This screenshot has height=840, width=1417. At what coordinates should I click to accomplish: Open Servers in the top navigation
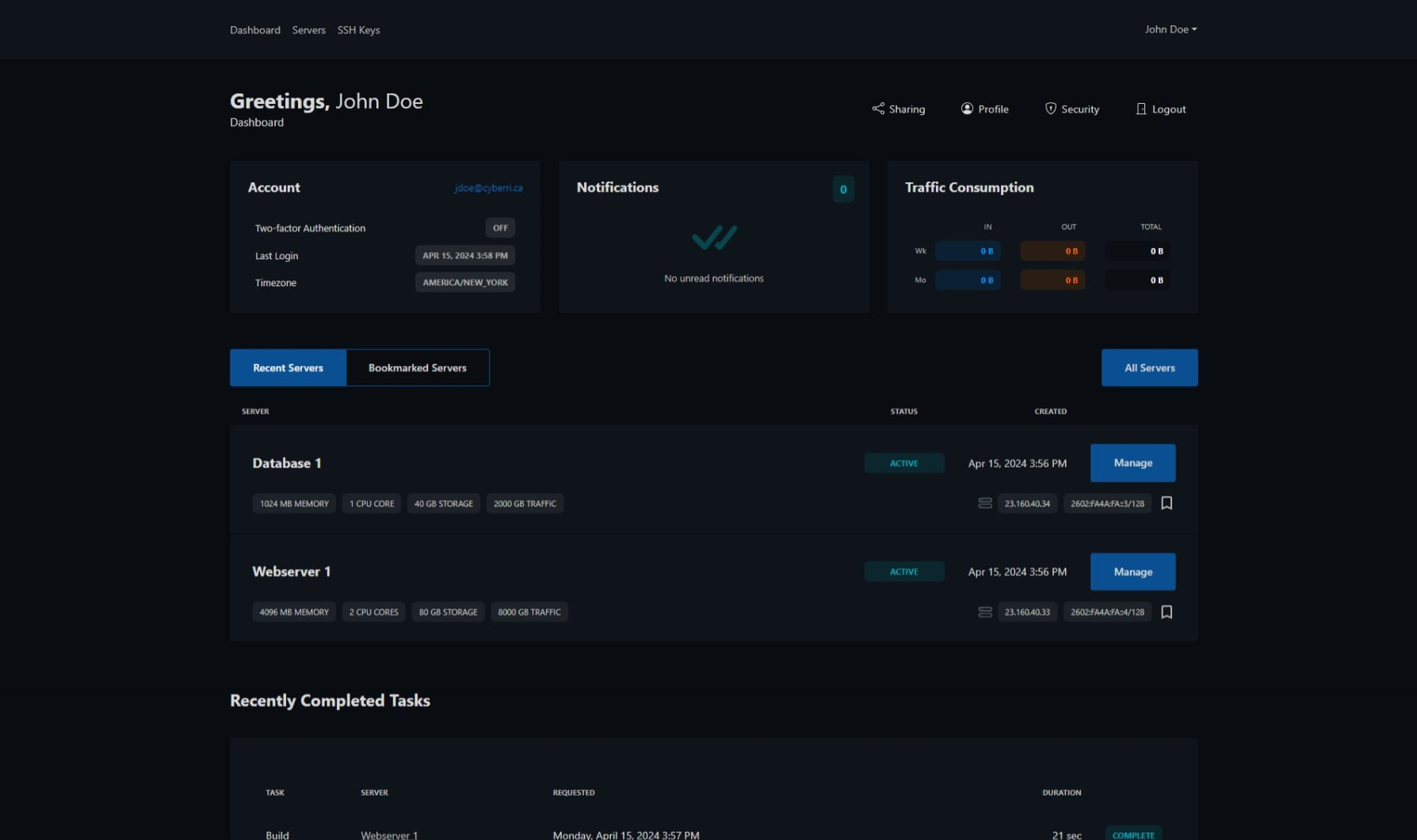308,30
